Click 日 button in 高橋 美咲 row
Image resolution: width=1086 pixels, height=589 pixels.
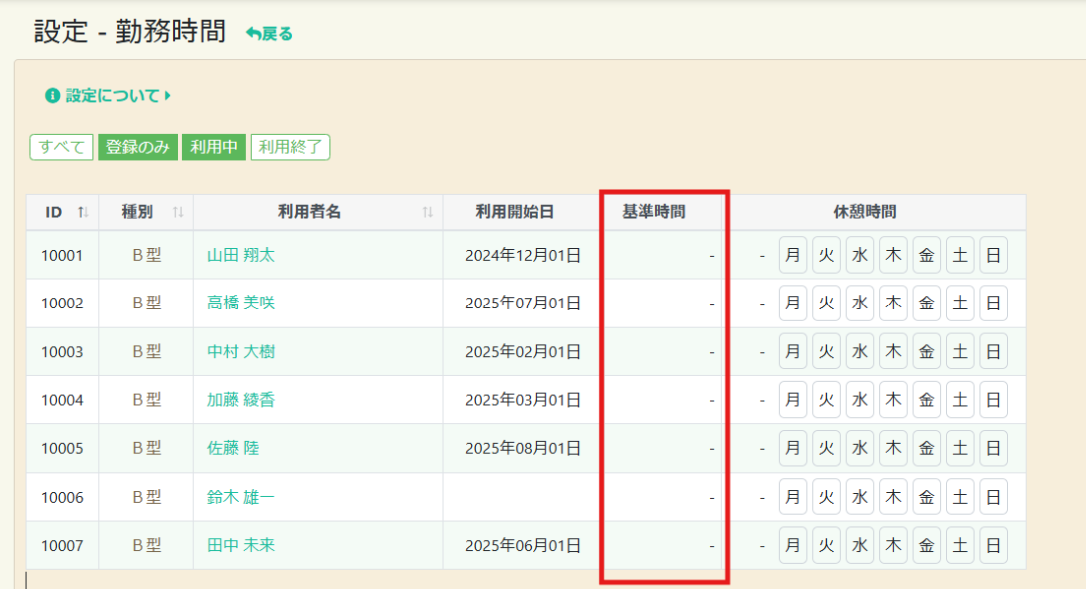click(x=993, y=303)
